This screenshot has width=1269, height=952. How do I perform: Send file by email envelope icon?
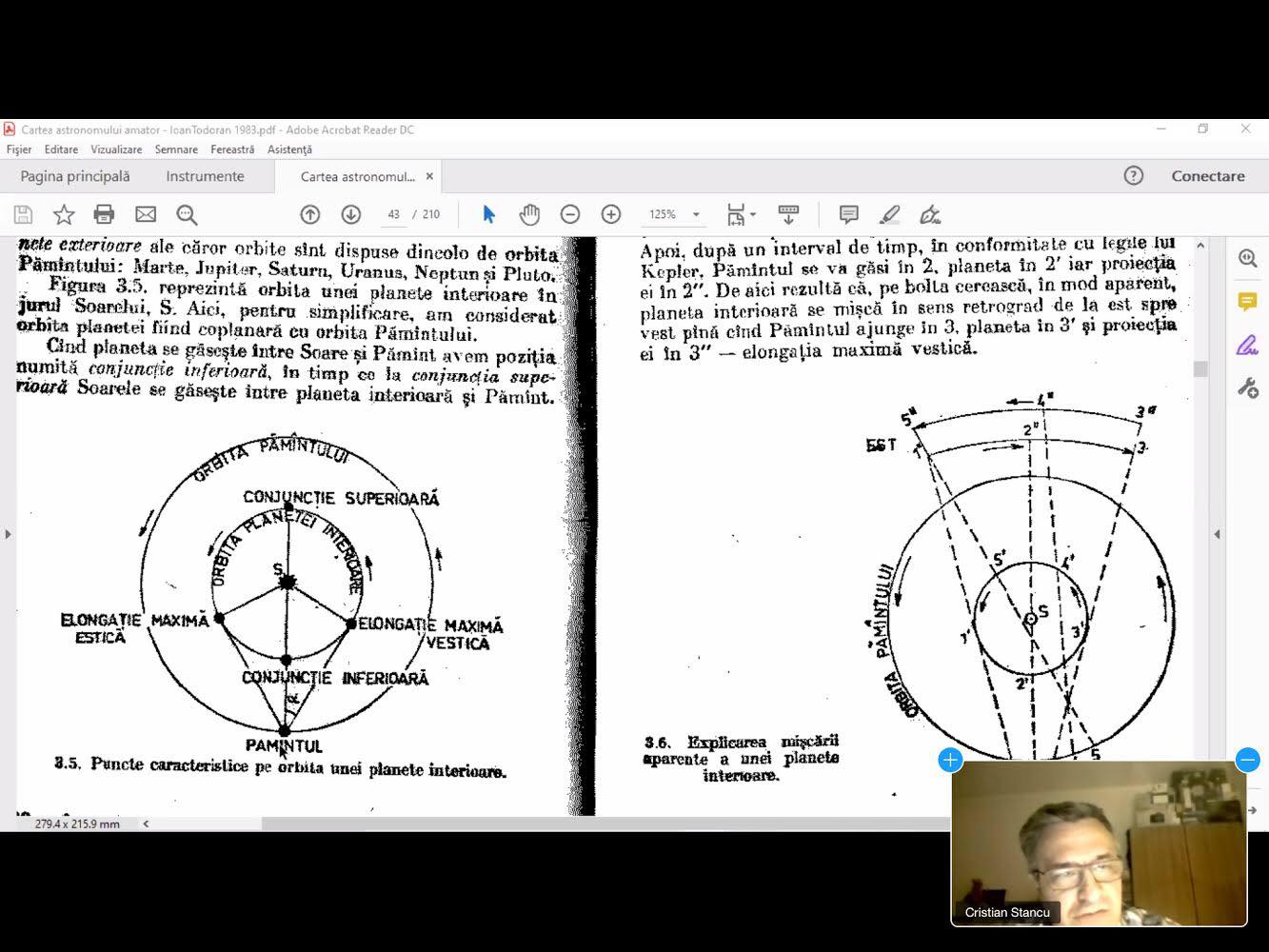pyautogui.click(x=146, y=214)
